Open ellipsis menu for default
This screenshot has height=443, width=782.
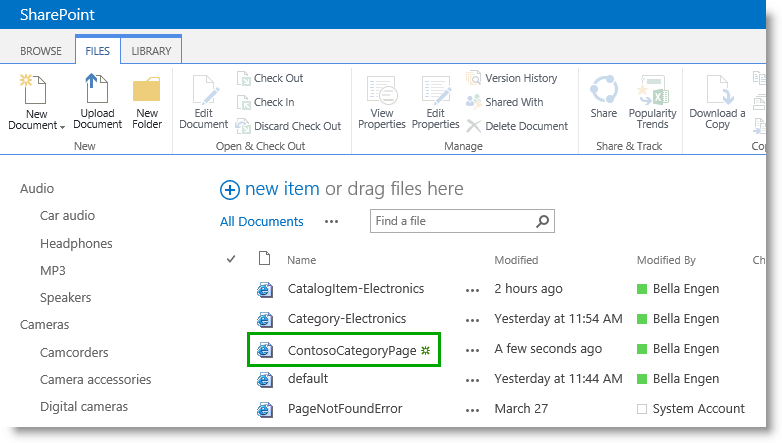tap(472, 380)
